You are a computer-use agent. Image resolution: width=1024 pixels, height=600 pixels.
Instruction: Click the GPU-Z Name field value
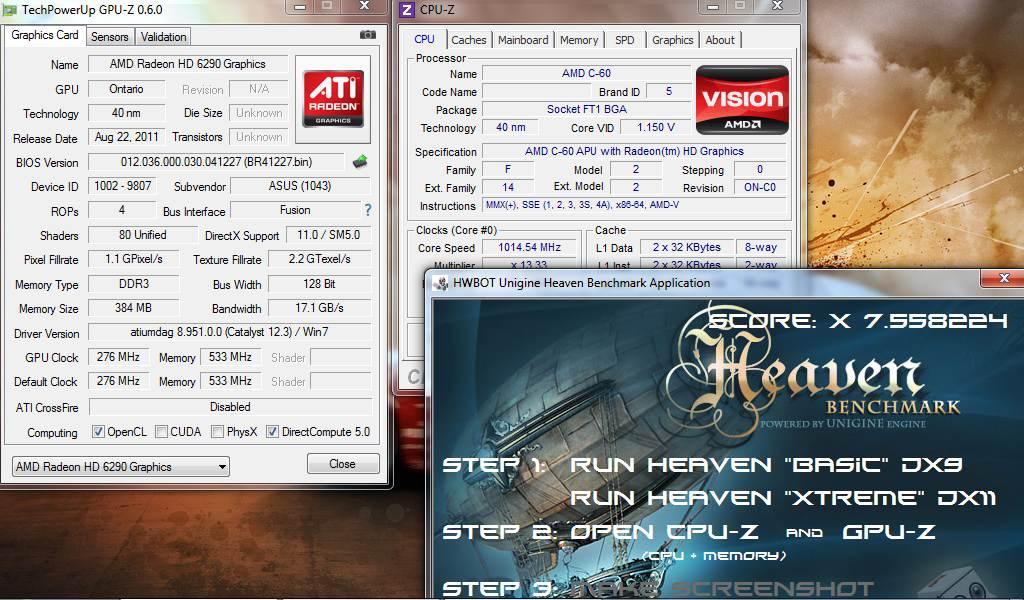tap(188, 64)
